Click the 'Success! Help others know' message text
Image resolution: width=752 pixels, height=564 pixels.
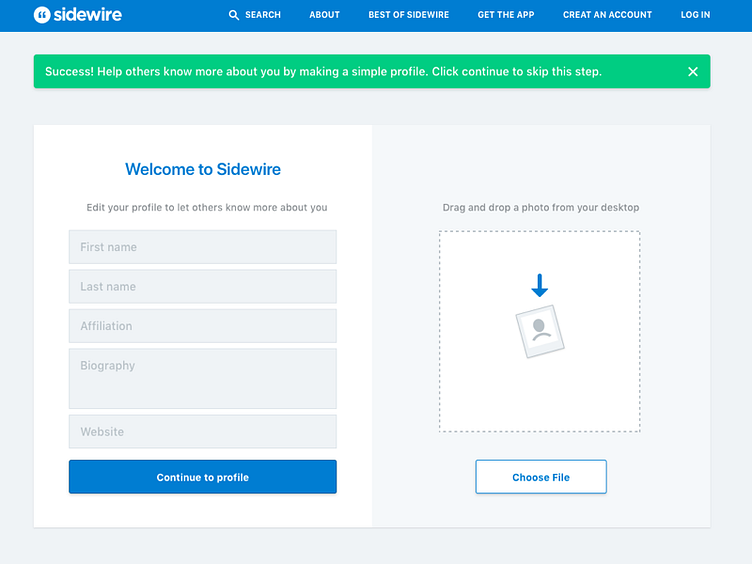pyautogui.click(x=323, y=71)
